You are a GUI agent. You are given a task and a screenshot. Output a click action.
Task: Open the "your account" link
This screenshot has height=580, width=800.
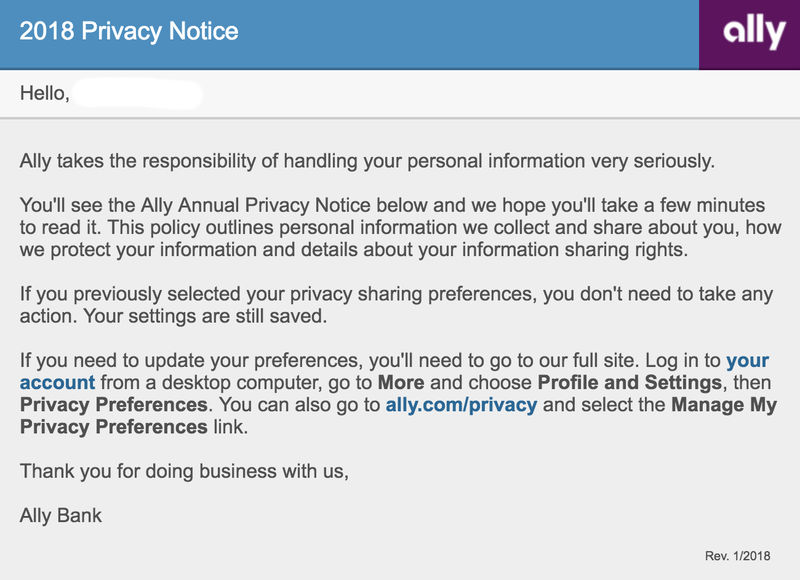click(57, 382)
